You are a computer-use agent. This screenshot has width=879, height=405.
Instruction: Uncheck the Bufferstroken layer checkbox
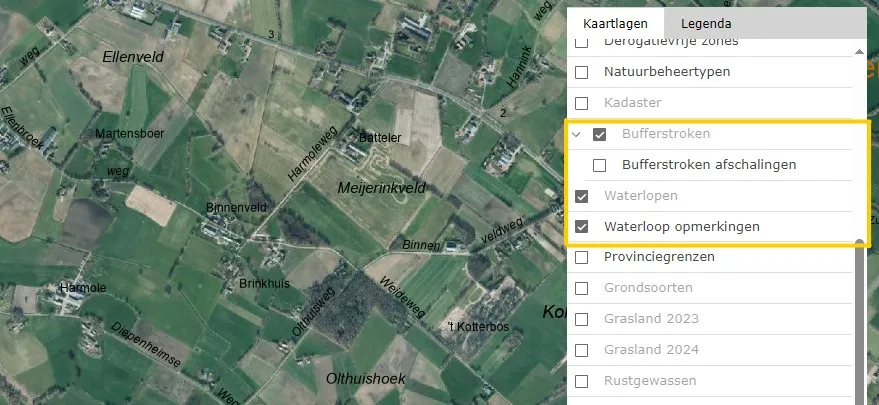599,134
